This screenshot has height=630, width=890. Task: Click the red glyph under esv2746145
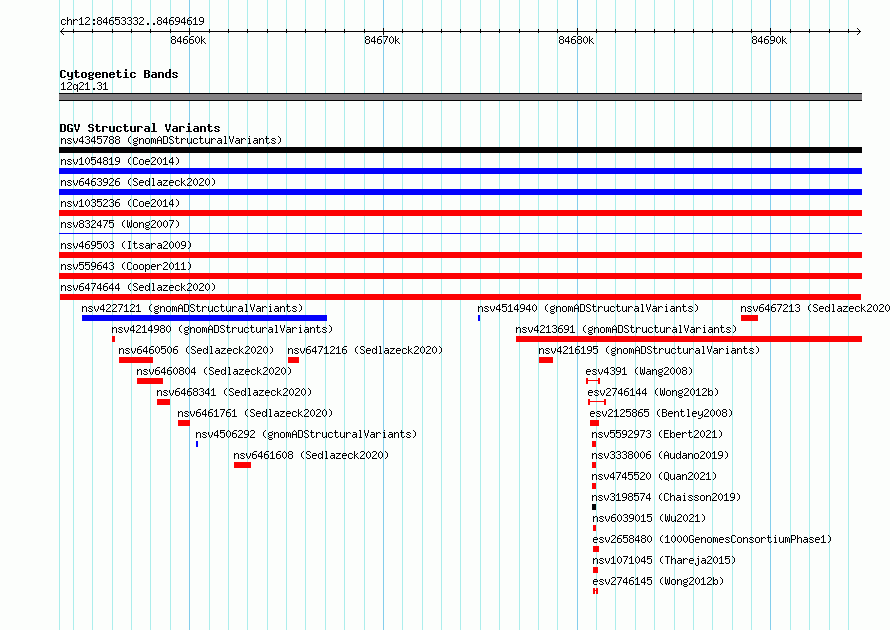point(595,591)
